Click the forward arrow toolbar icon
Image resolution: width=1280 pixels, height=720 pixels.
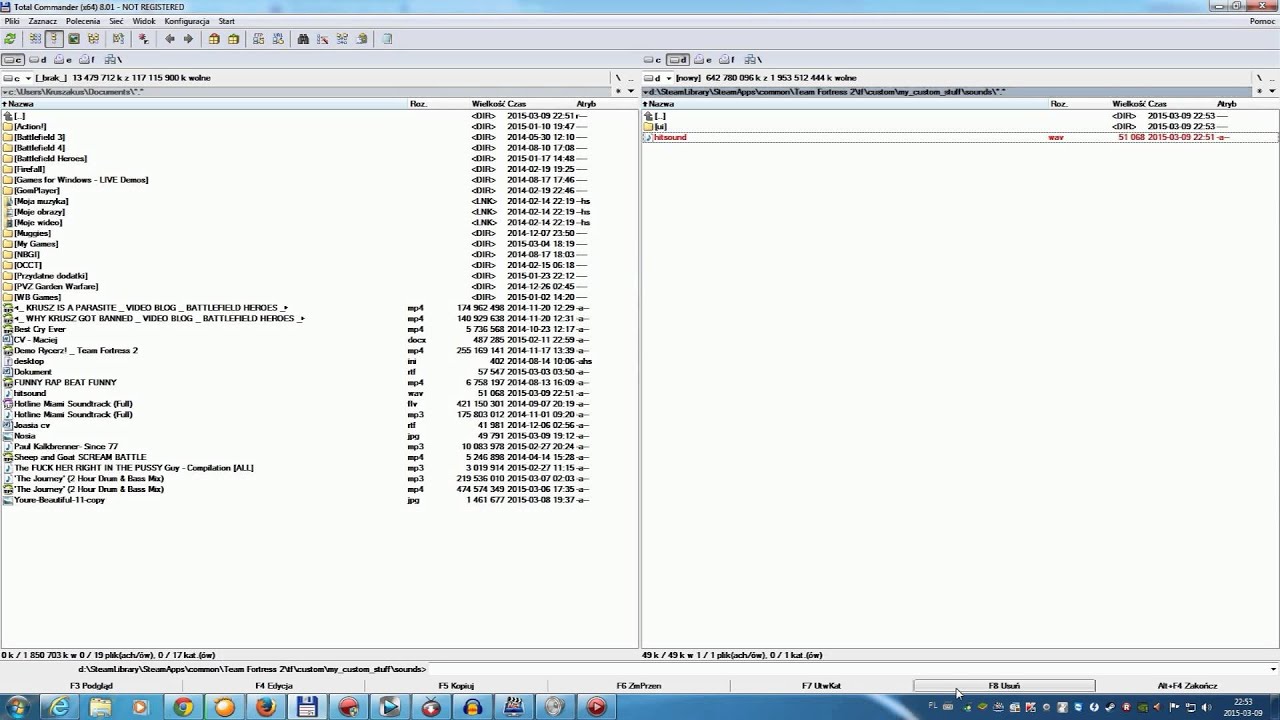188,39
